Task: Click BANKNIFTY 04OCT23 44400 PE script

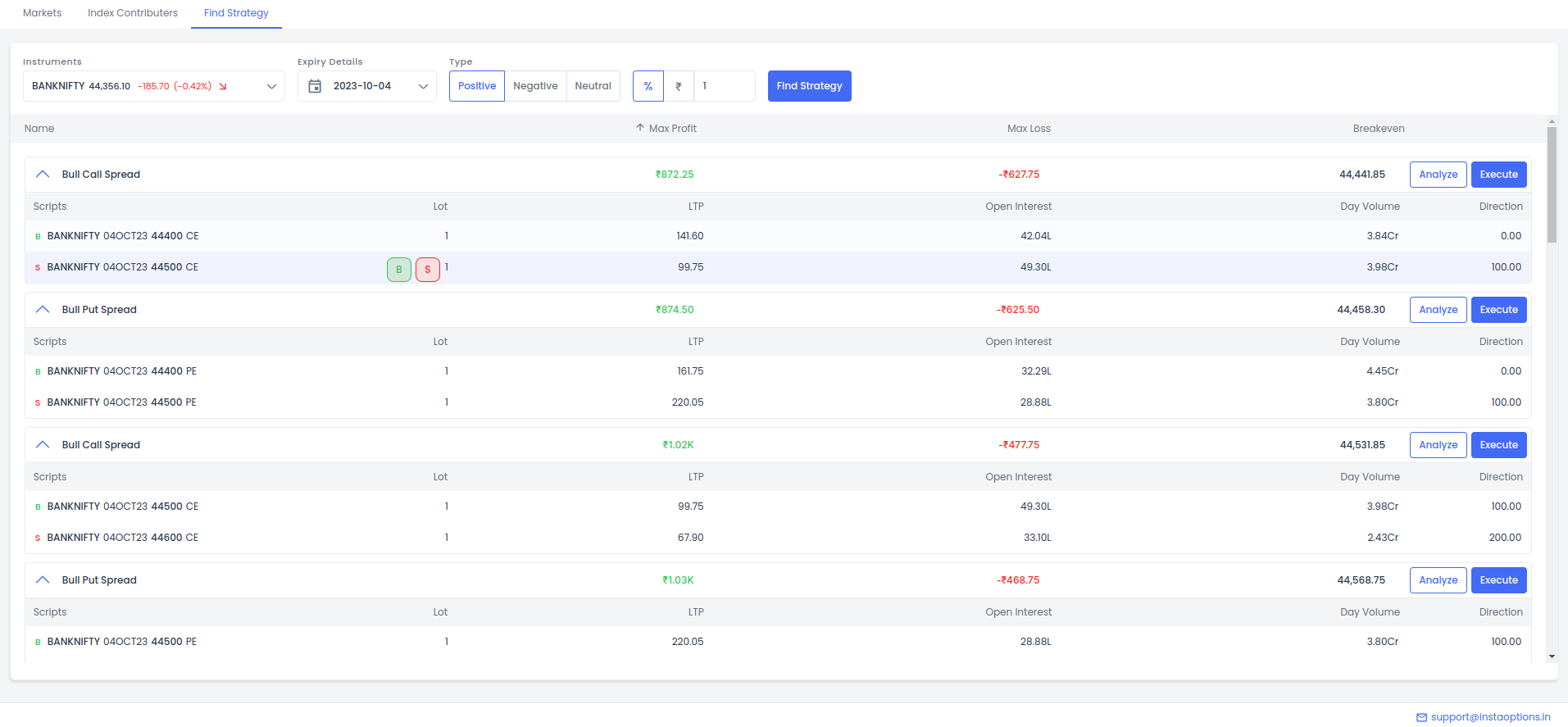Action: coord(122,371)
